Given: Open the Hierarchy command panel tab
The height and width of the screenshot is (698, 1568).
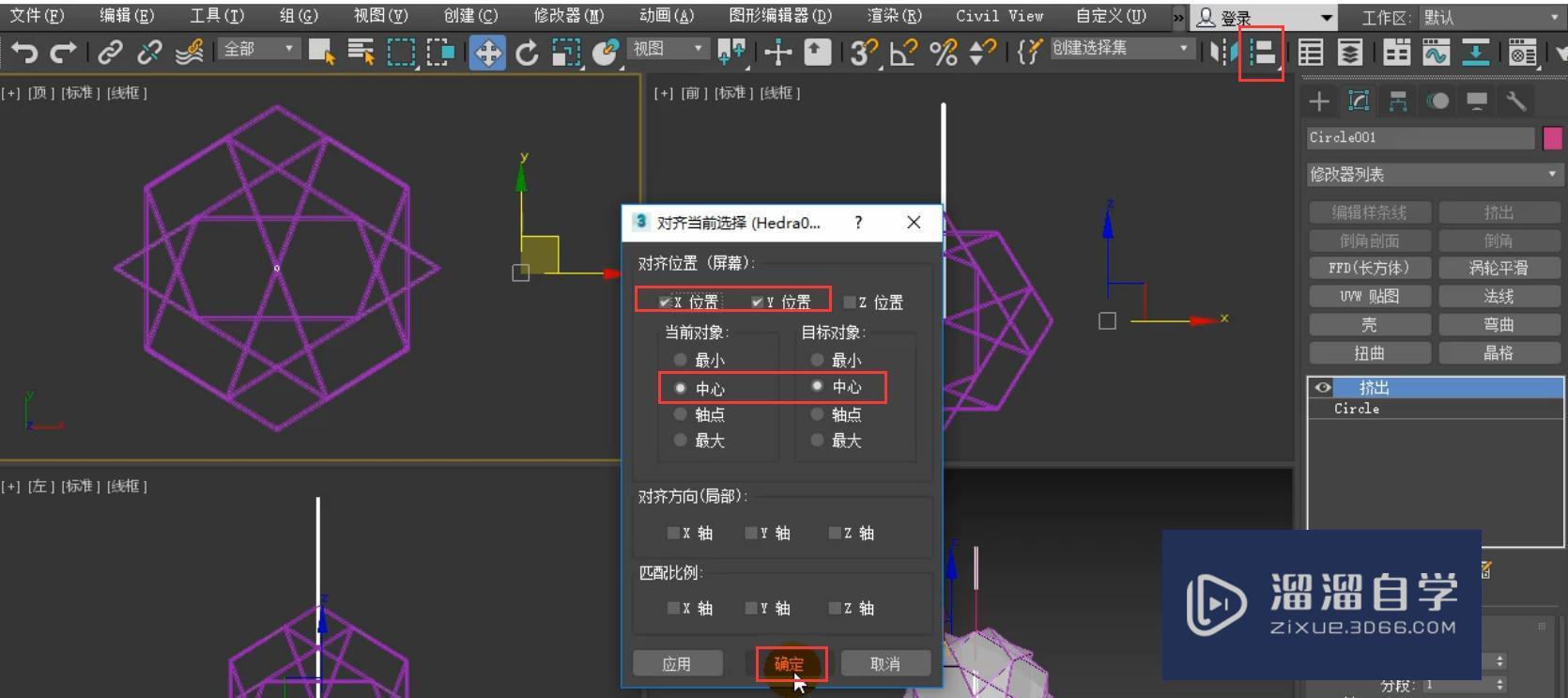Looking at the screenshot, I should [x=1398, y=101].
